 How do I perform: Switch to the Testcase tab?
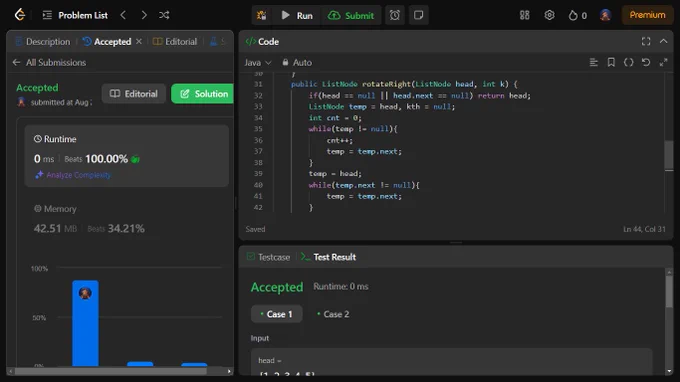pyautogui.click(x=268, y=257)
